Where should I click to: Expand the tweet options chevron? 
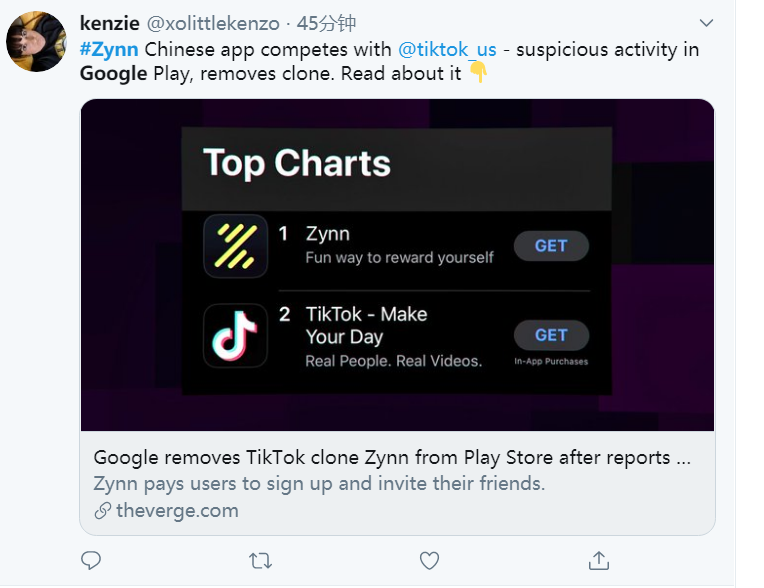706,23
